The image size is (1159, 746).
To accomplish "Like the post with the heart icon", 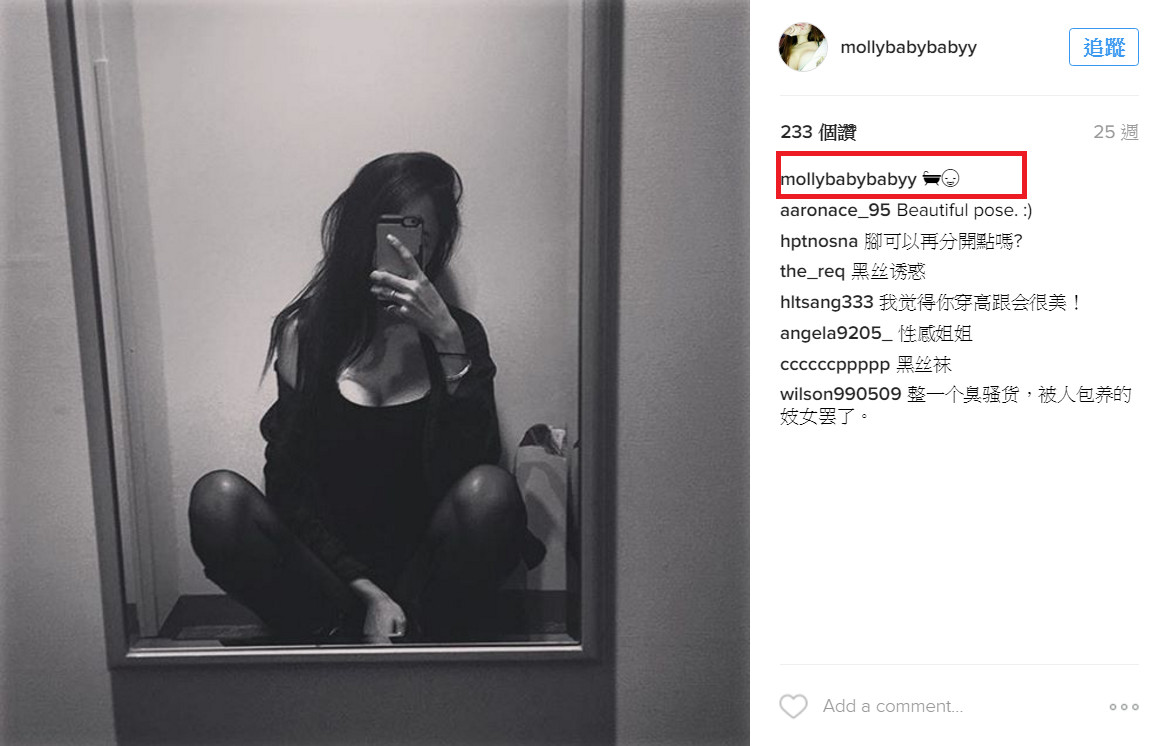I will click(x=793, y=706).
